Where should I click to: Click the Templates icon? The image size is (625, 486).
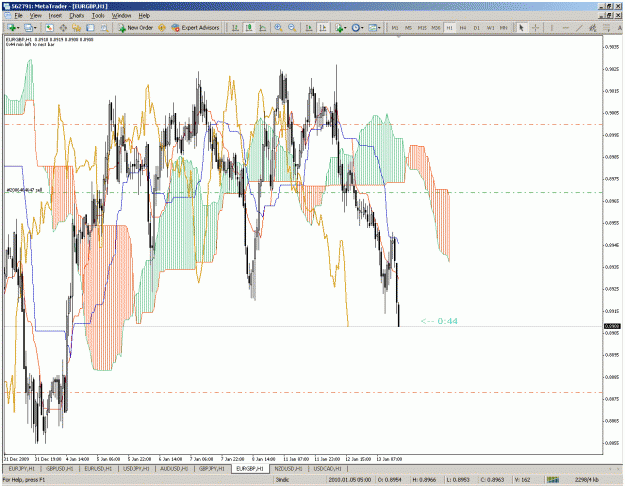click(373, 28)
